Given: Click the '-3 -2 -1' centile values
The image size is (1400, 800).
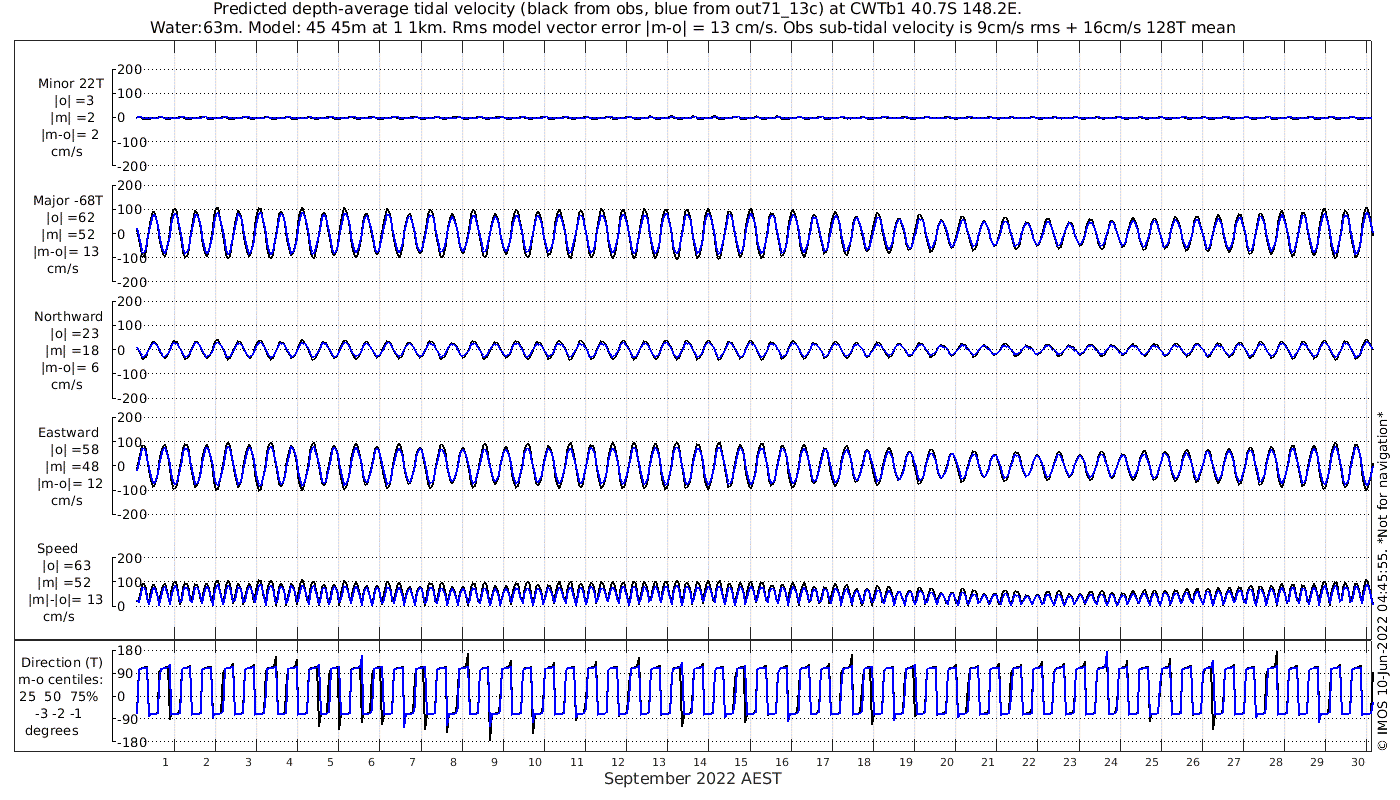Looking at the screenshot, I should pyautogui.click(x=58, y=713).
